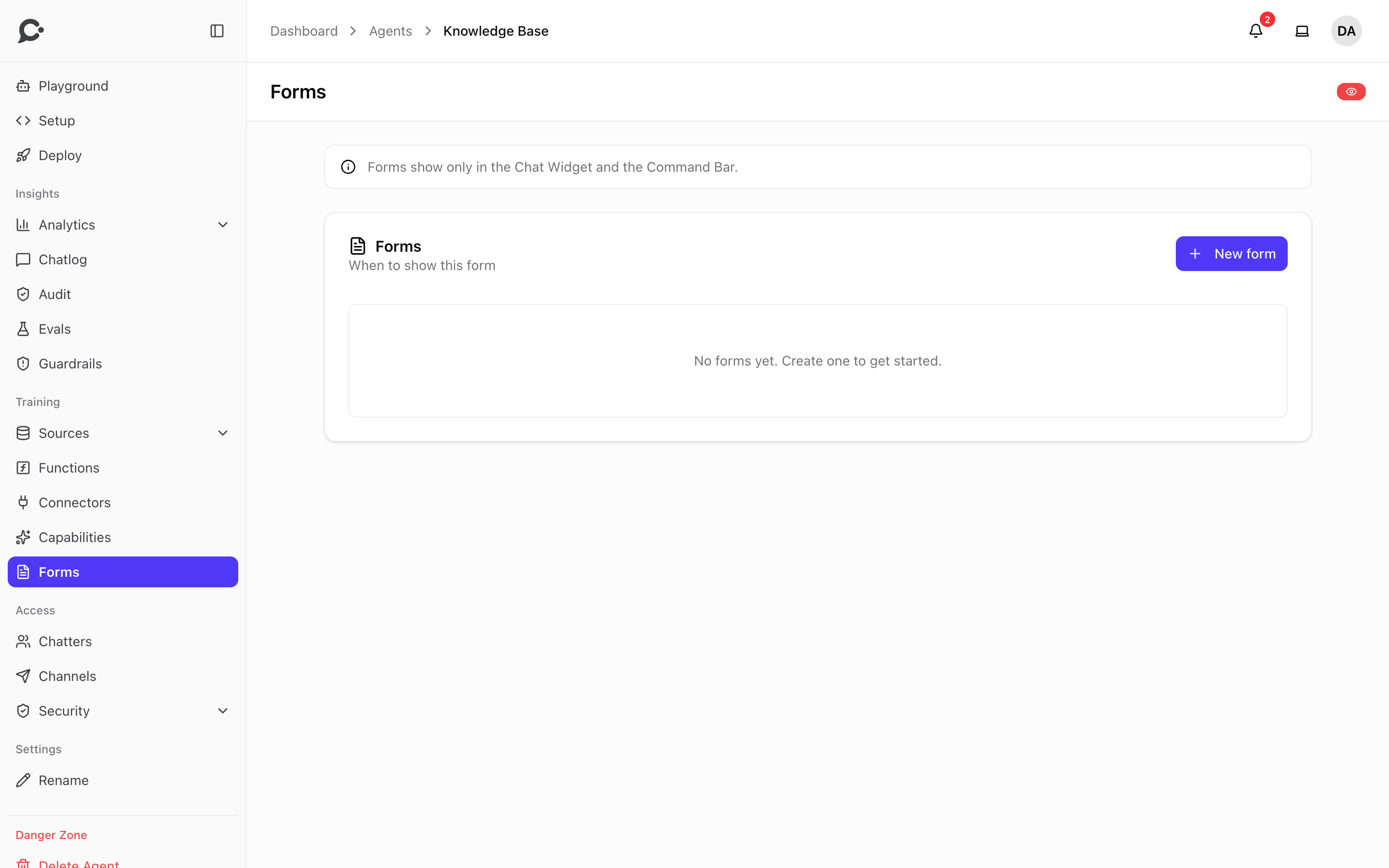Click the laptop icon in the header
This screenshot has width=1389, height=868.
coord(1302,31)
